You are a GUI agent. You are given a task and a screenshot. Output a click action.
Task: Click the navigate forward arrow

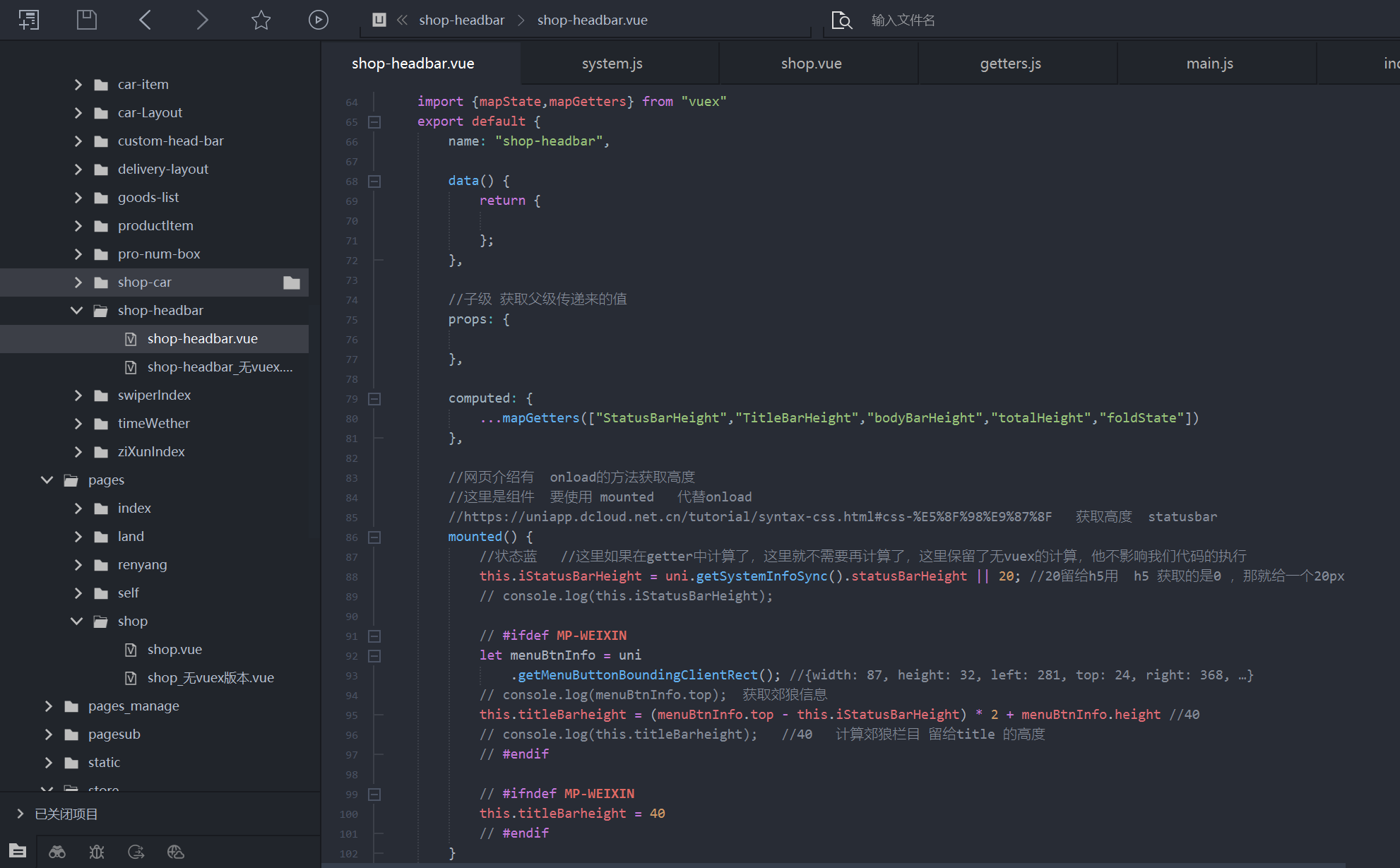pos(202,20)
